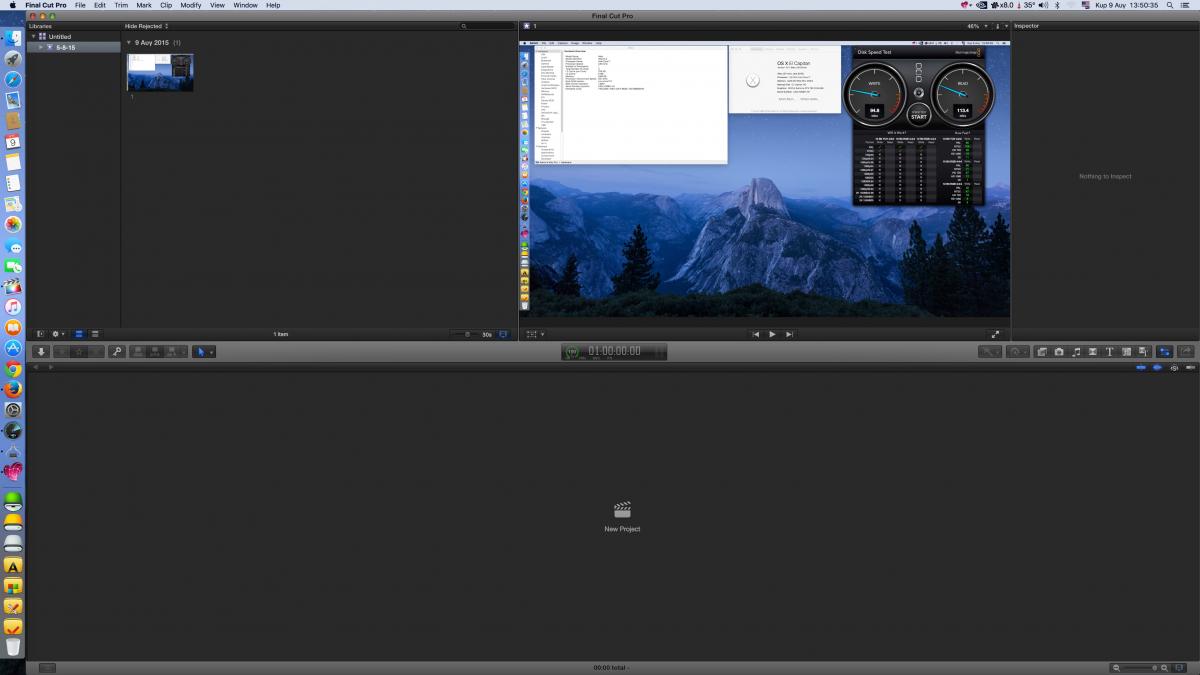This screenshot has width=1200, height=675.
Task: Open the Hide Rejected filter popup
Action: coord(146,26)
